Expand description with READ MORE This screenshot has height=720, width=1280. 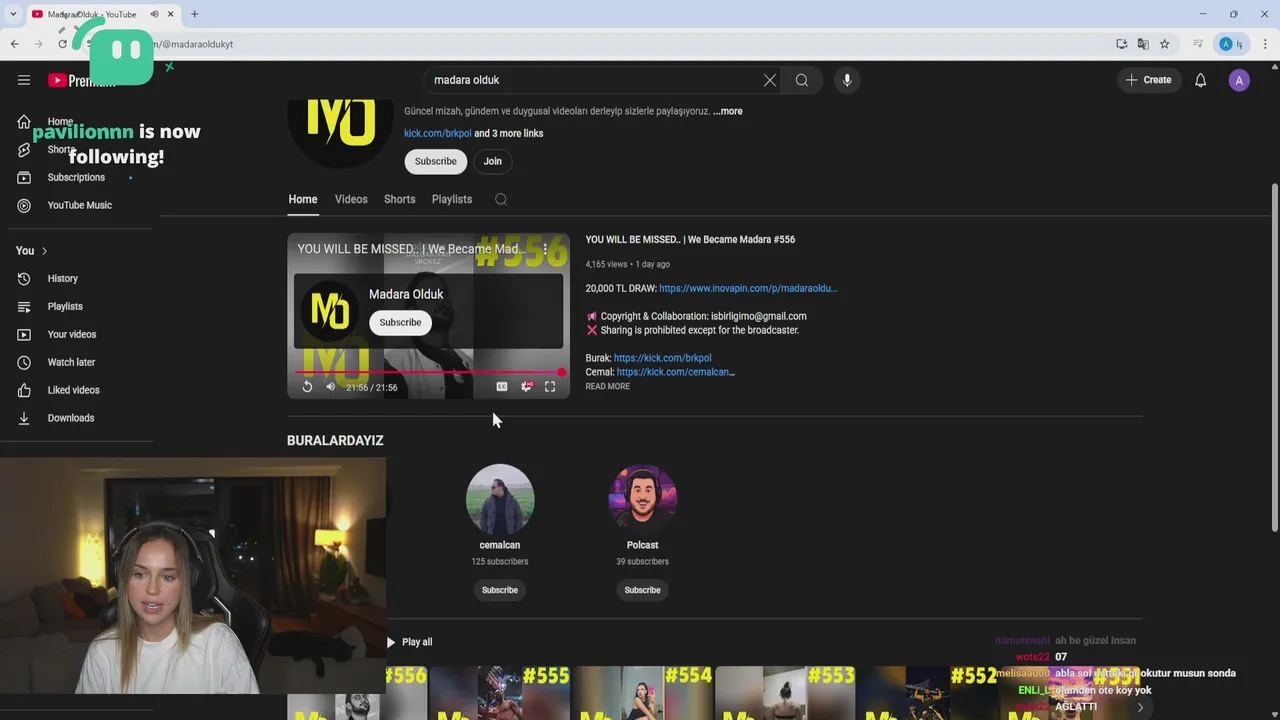tap(608, 386)
